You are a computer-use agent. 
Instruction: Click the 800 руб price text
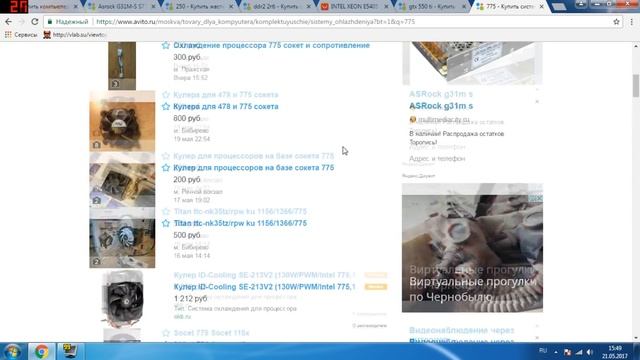pos(187,118)
